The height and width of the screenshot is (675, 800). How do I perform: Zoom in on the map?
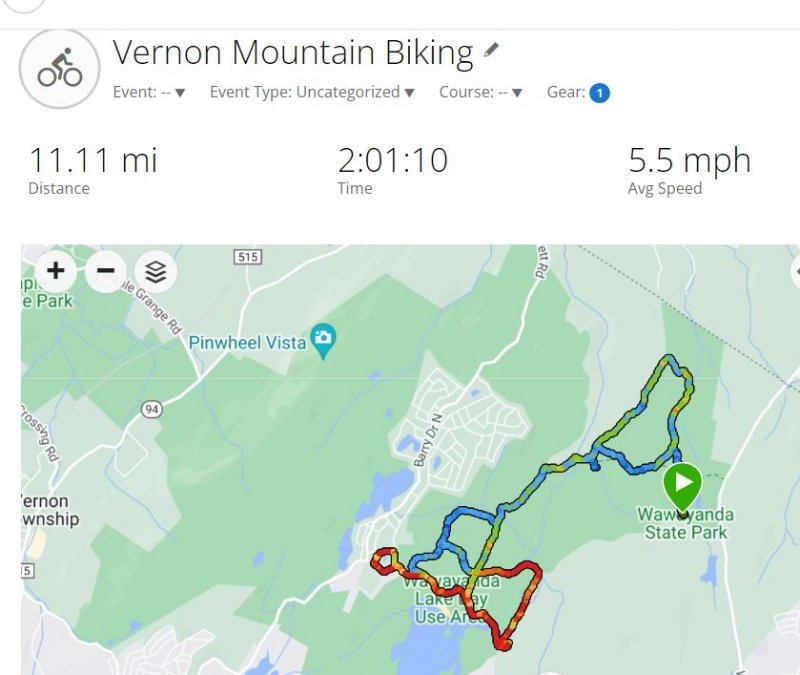56,270
